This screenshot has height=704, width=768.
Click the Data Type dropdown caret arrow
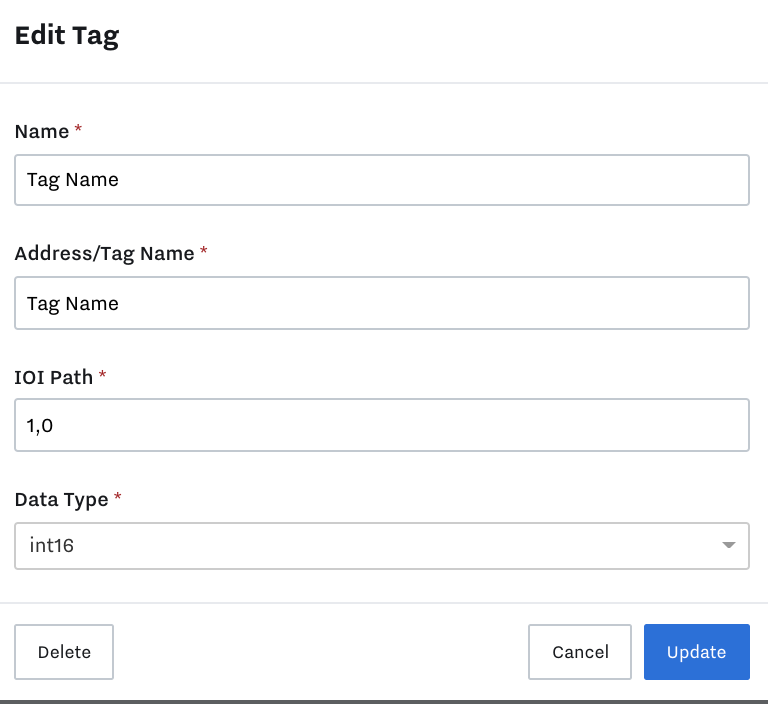click(x=728, y=545)
